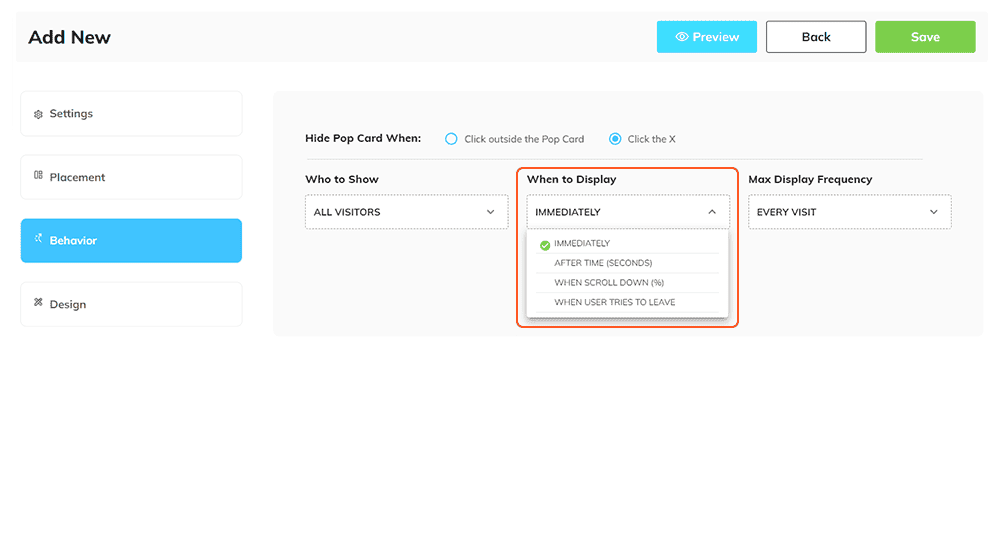Click the up chevron on IMMEDIATELY dropdown

pyautogui.click(x=712, y=212)
